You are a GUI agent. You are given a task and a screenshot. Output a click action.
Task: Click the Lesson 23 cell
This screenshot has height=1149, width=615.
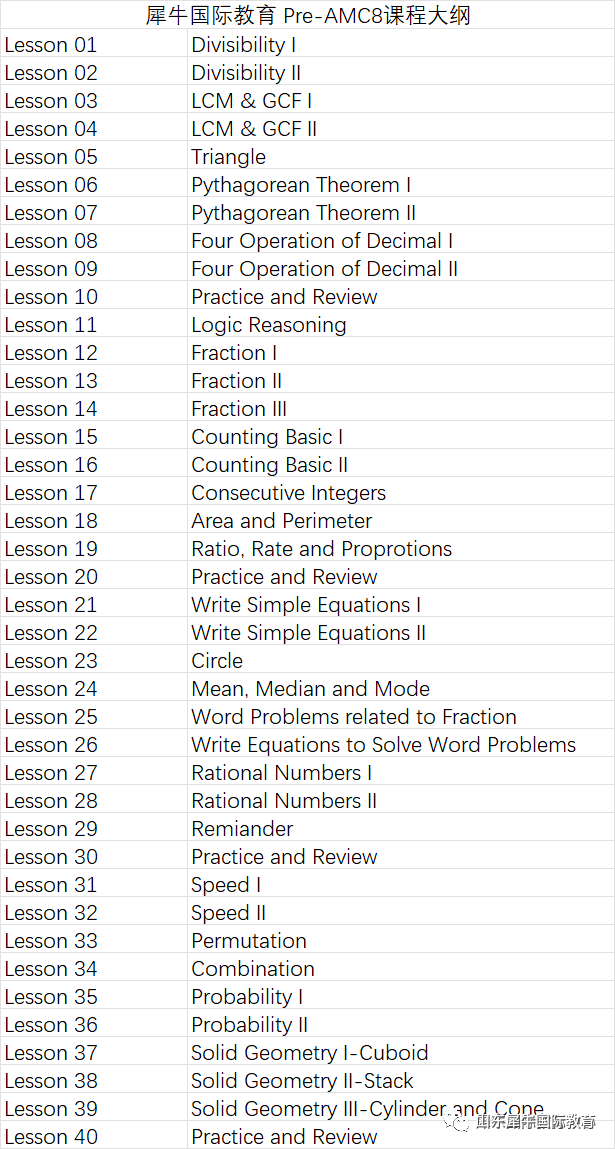[94, 660]
